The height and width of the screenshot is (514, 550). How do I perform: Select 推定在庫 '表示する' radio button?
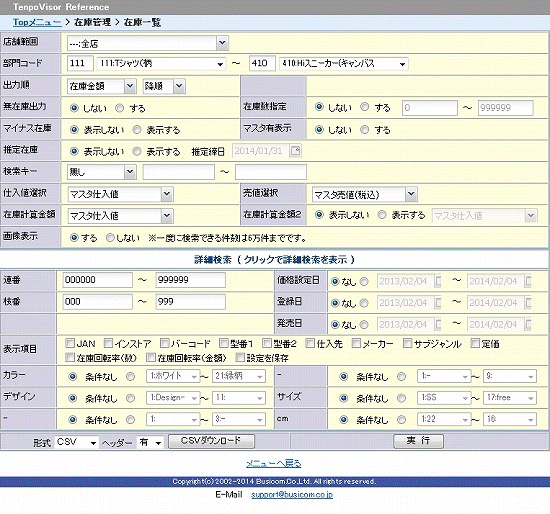click(x=137, y=152)
